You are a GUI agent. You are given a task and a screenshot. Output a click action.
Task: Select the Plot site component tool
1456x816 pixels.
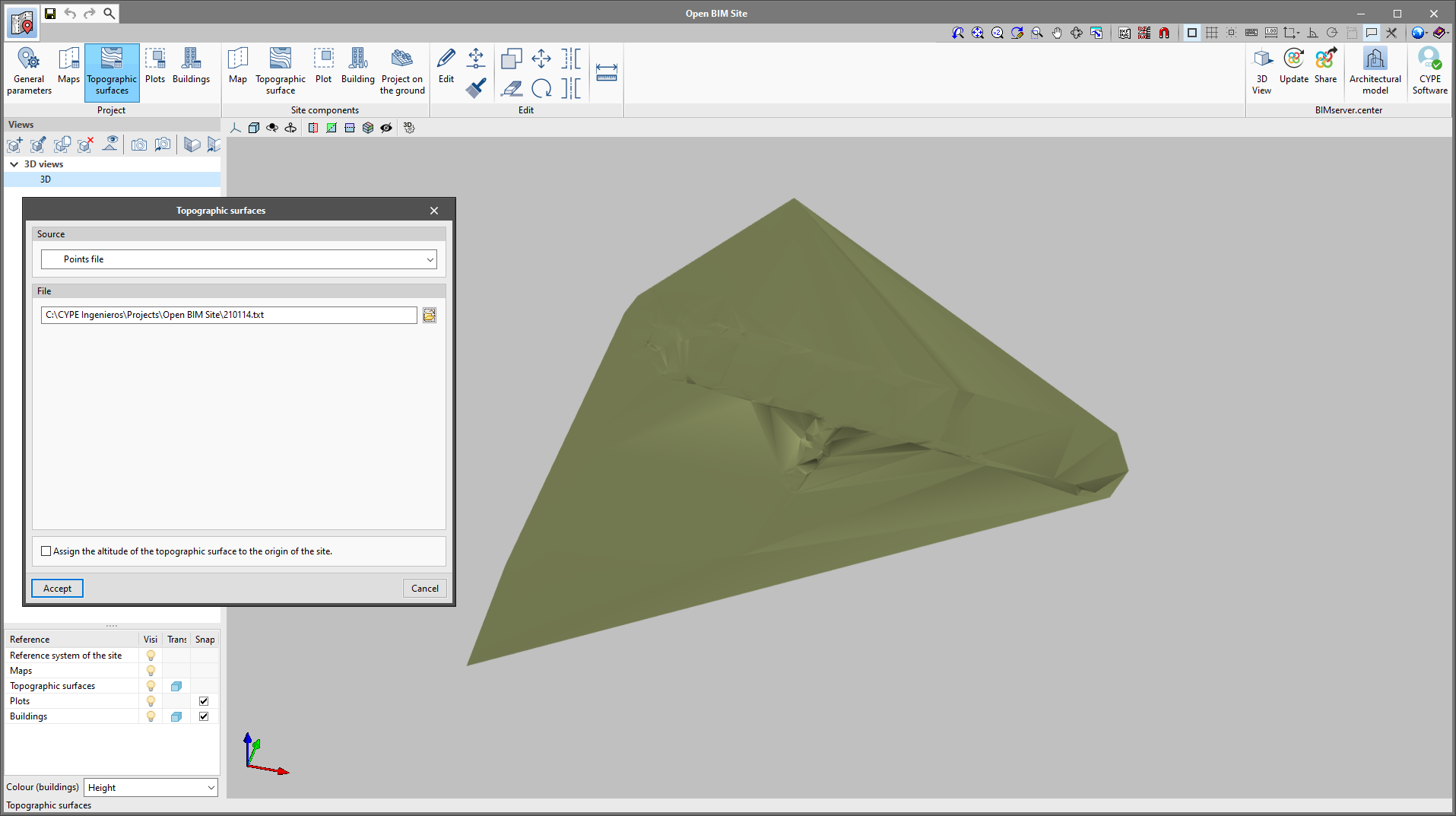pos(324,66)
